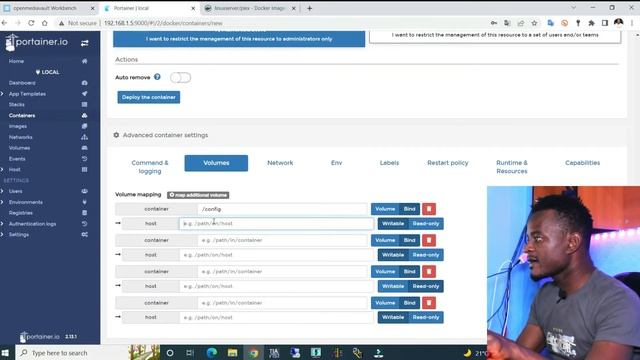Viewport: 640px width, 360px height.
Task: Click the browser address bar URL
Action: point(163,23)
